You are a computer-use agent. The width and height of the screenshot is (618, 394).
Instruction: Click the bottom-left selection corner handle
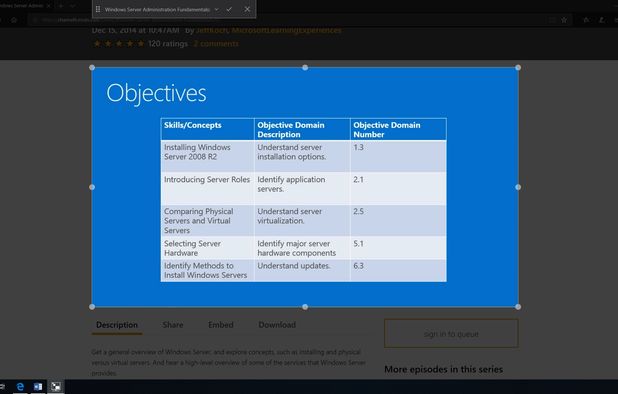coord(92,307)
